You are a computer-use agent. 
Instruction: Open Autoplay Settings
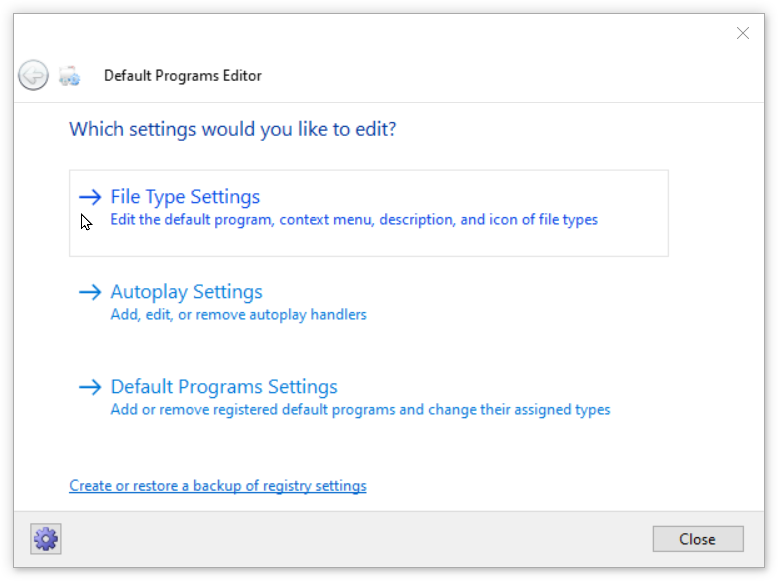[x=186, y=292]
